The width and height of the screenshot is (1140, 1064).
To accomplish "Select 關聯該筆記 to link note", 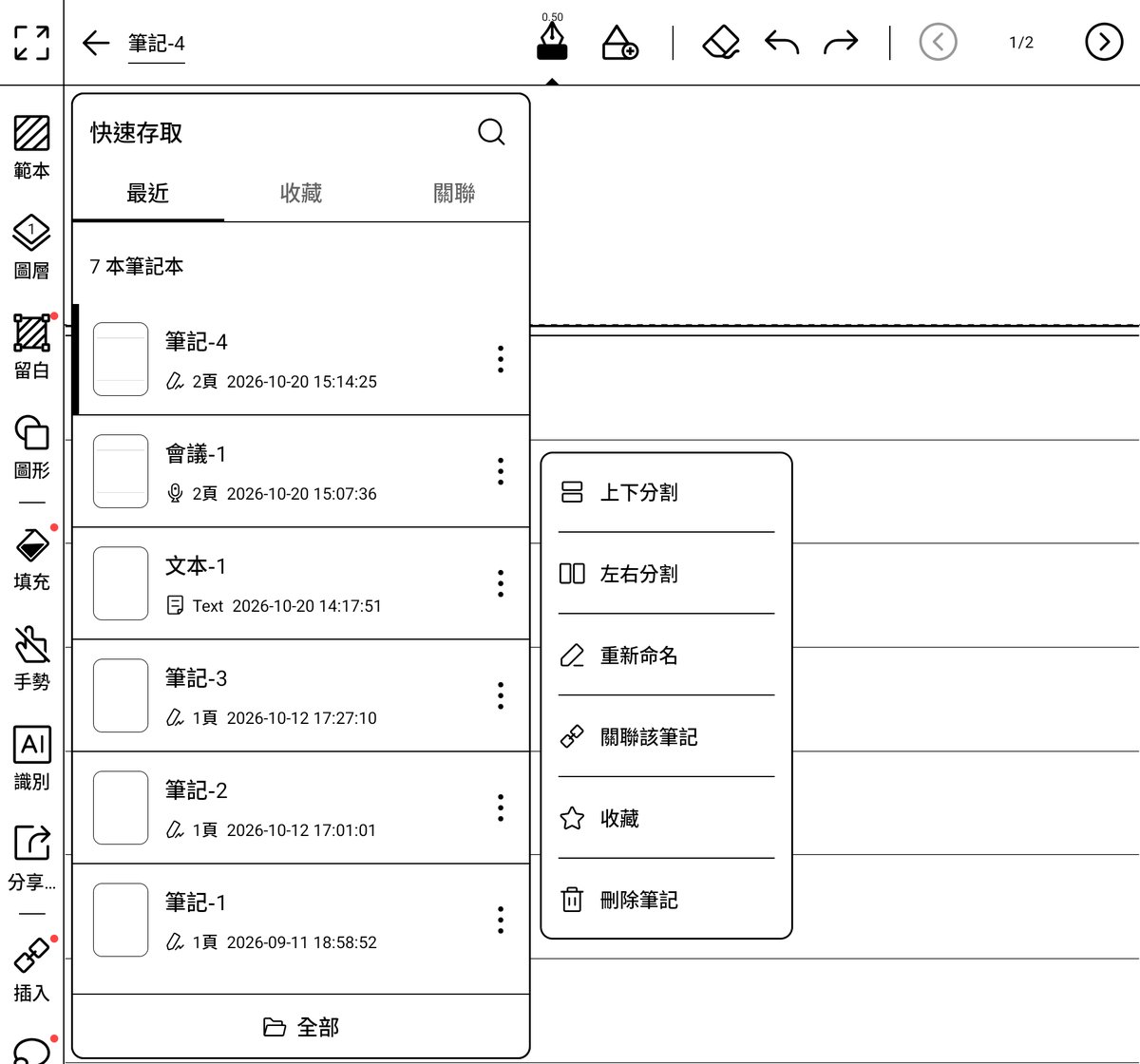I will [666, 737].
